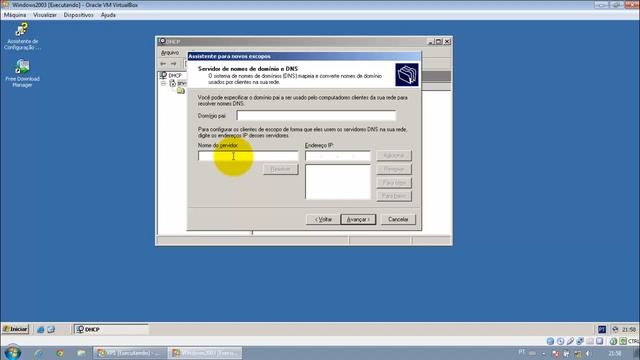Click the DNS server IP address list box
The width and height of the screenshot is (640, 360).
(x=338, y=182)
